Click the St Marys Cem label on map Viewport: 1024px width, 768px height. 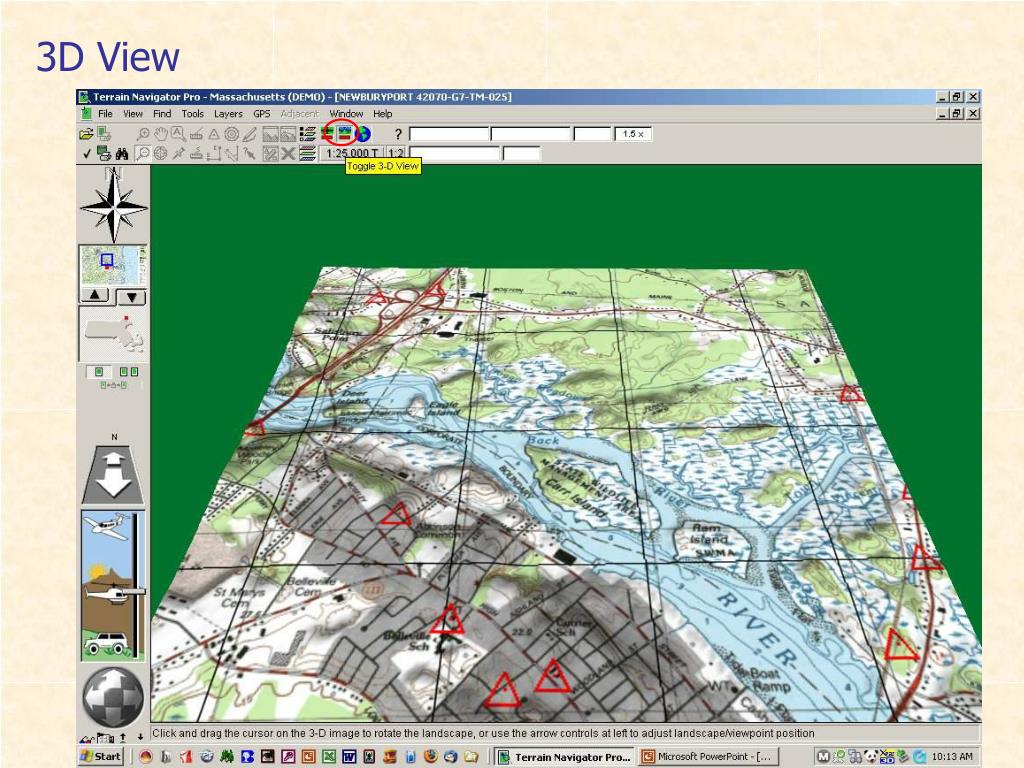coord(240,598)
